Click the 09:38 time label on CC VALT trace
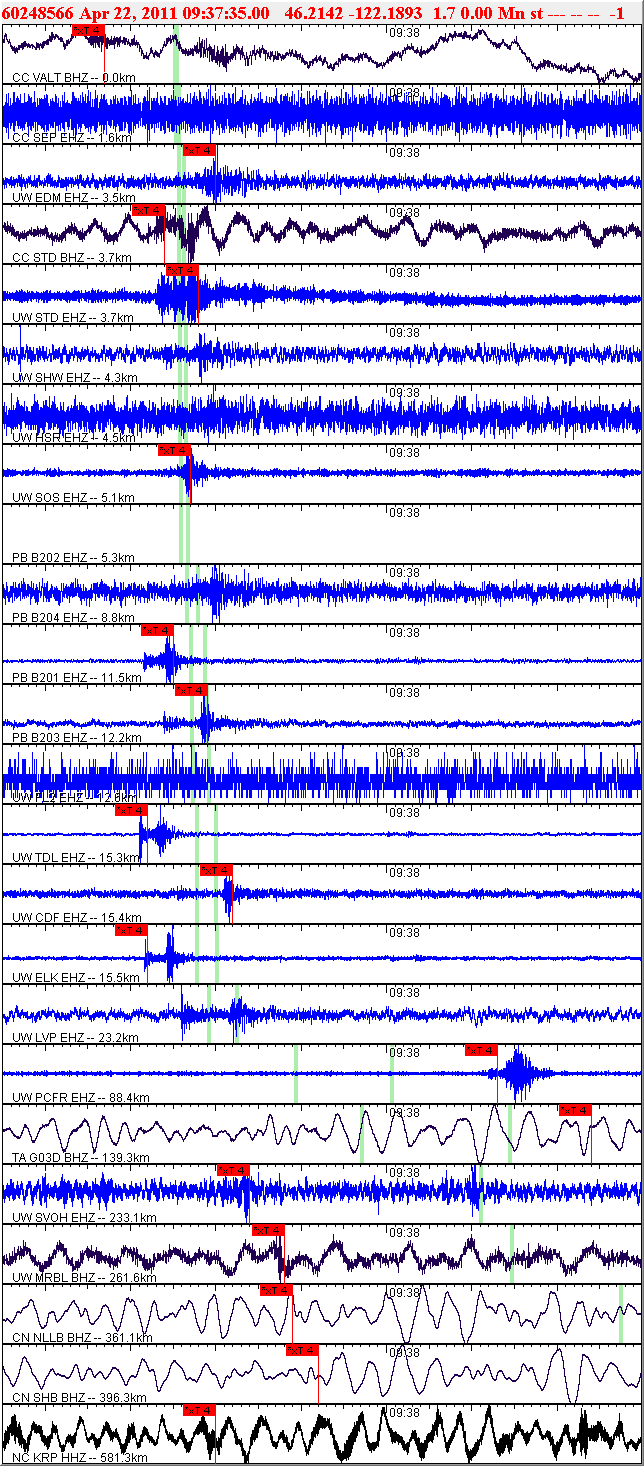 click(403, 32)
